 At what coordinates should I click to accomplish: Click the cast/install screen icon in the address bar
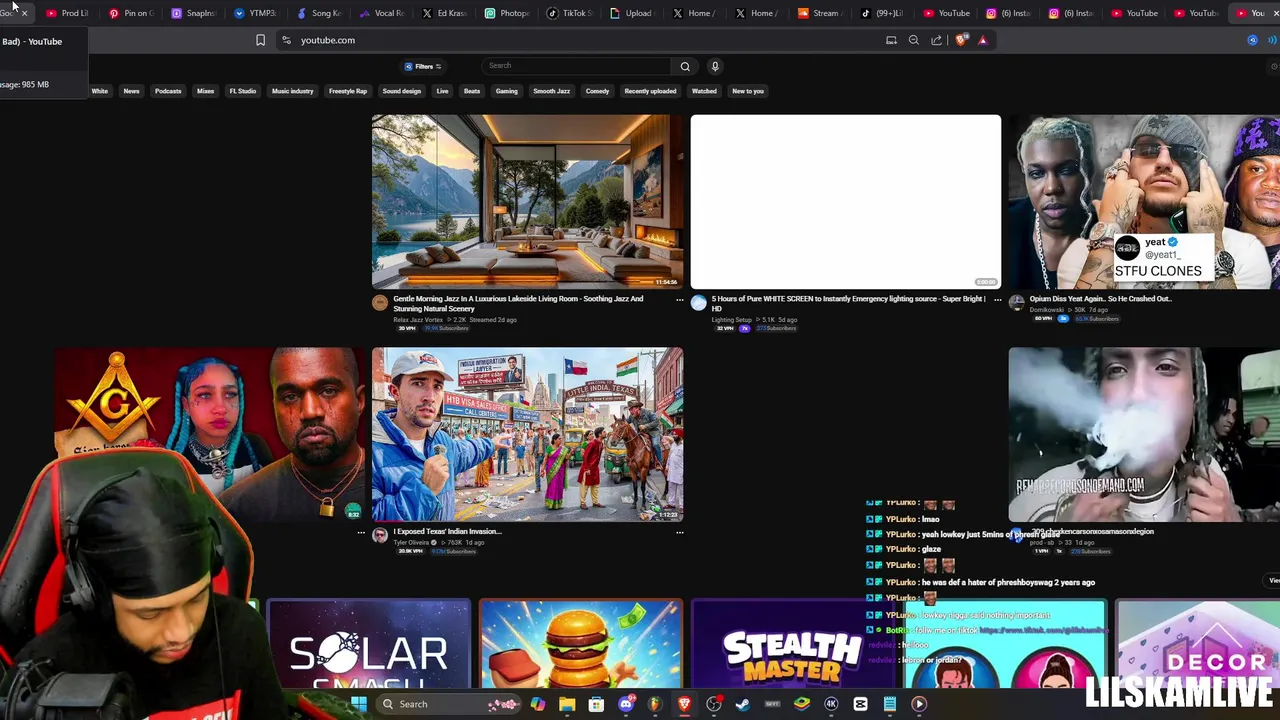tap(891, 40)
